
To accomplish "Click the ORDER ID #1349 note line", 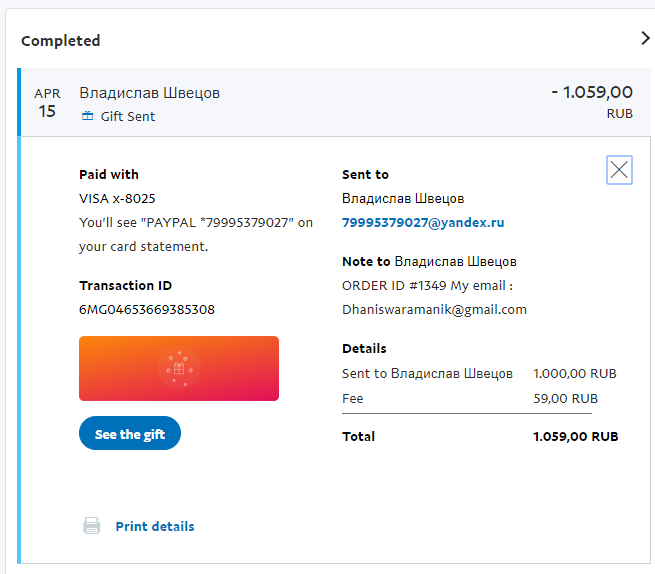I will click(x=427, y=285).
